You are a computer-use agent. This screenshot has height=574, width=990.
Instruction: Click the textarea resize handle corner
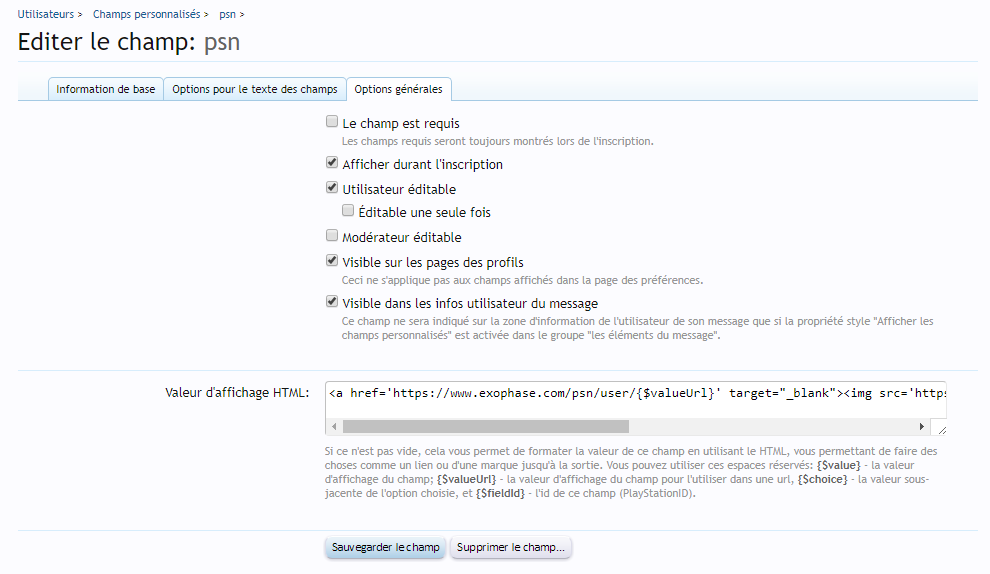tap(941, 428)
